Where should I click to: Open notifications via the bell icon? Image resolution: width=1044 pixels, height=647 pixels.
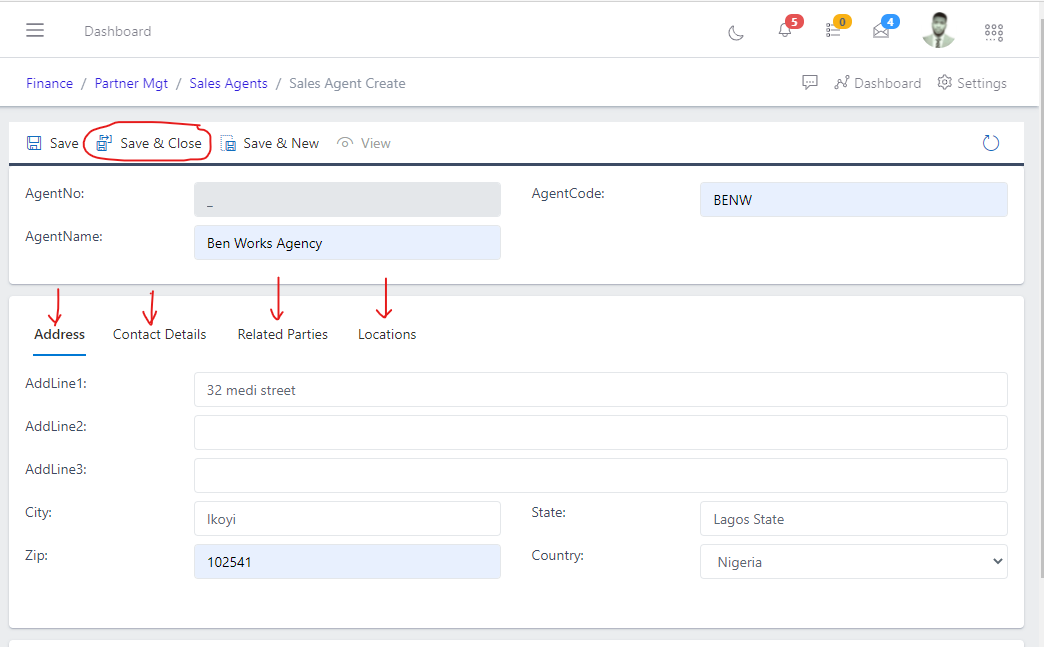pos(785,31)
